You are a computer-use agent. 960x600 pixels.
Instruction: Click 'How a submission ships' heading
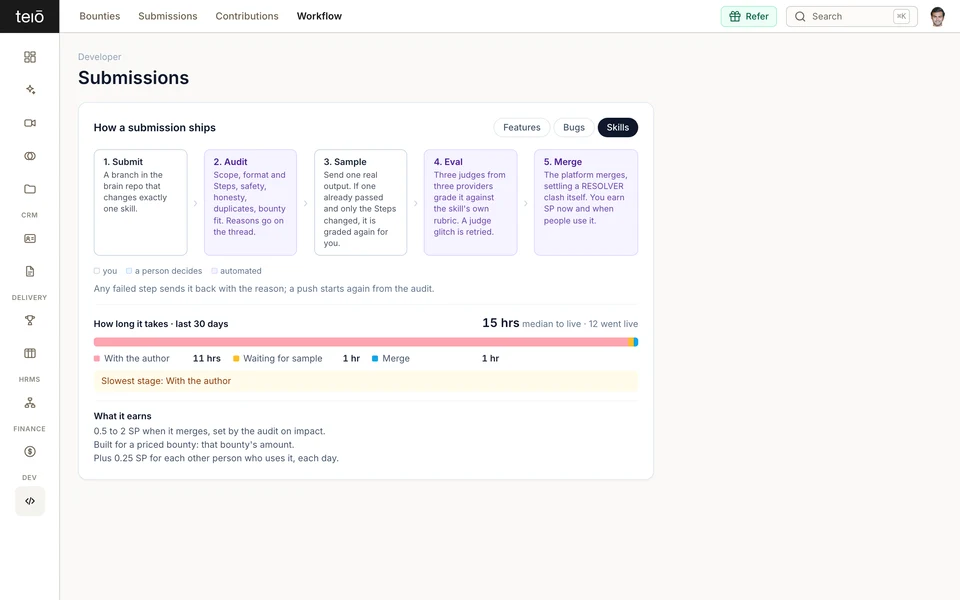coord(154,127)
